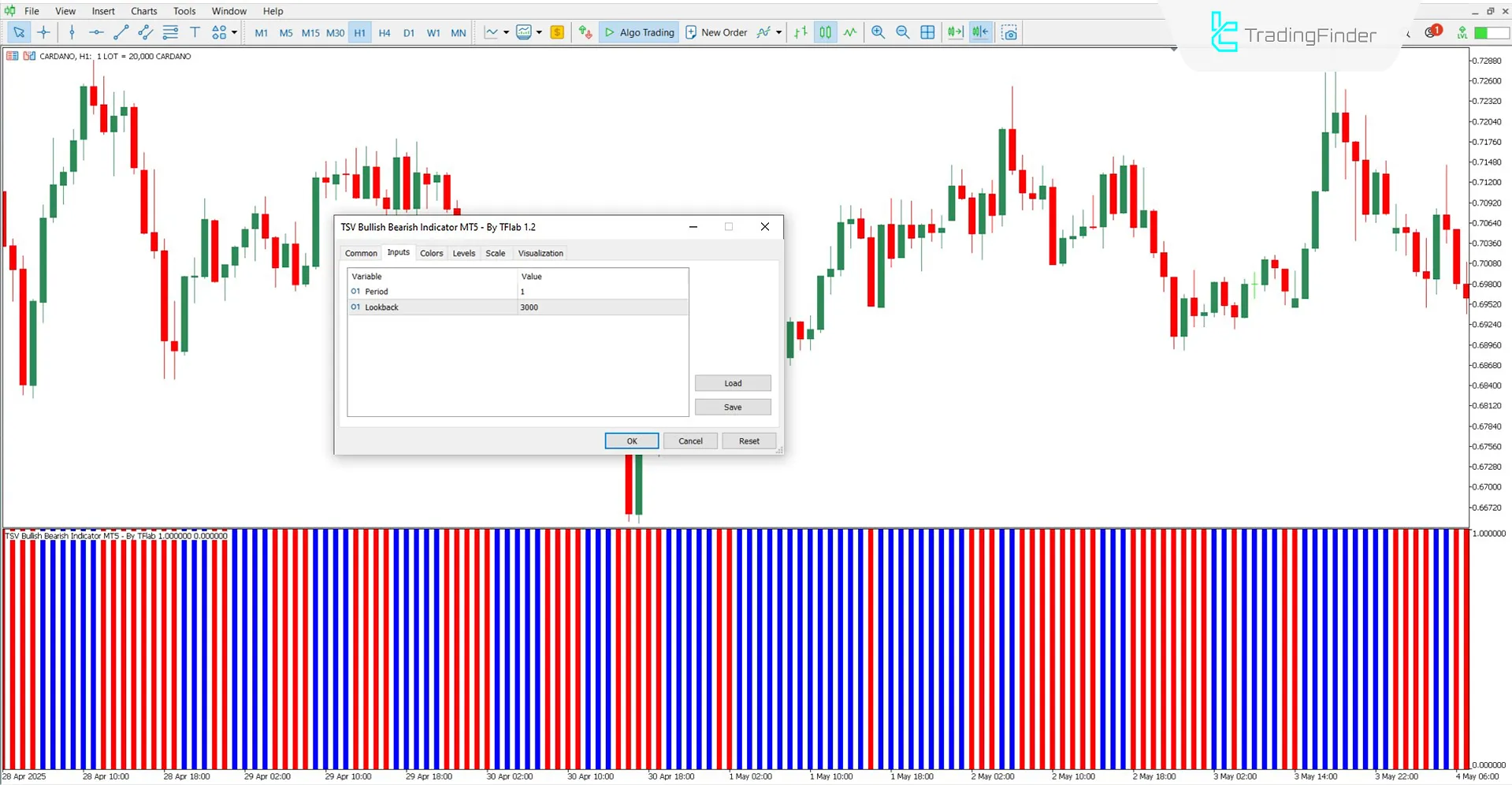Open the Charts menu
Viewport: 1512px width, 785px height.
click(143, 10)
